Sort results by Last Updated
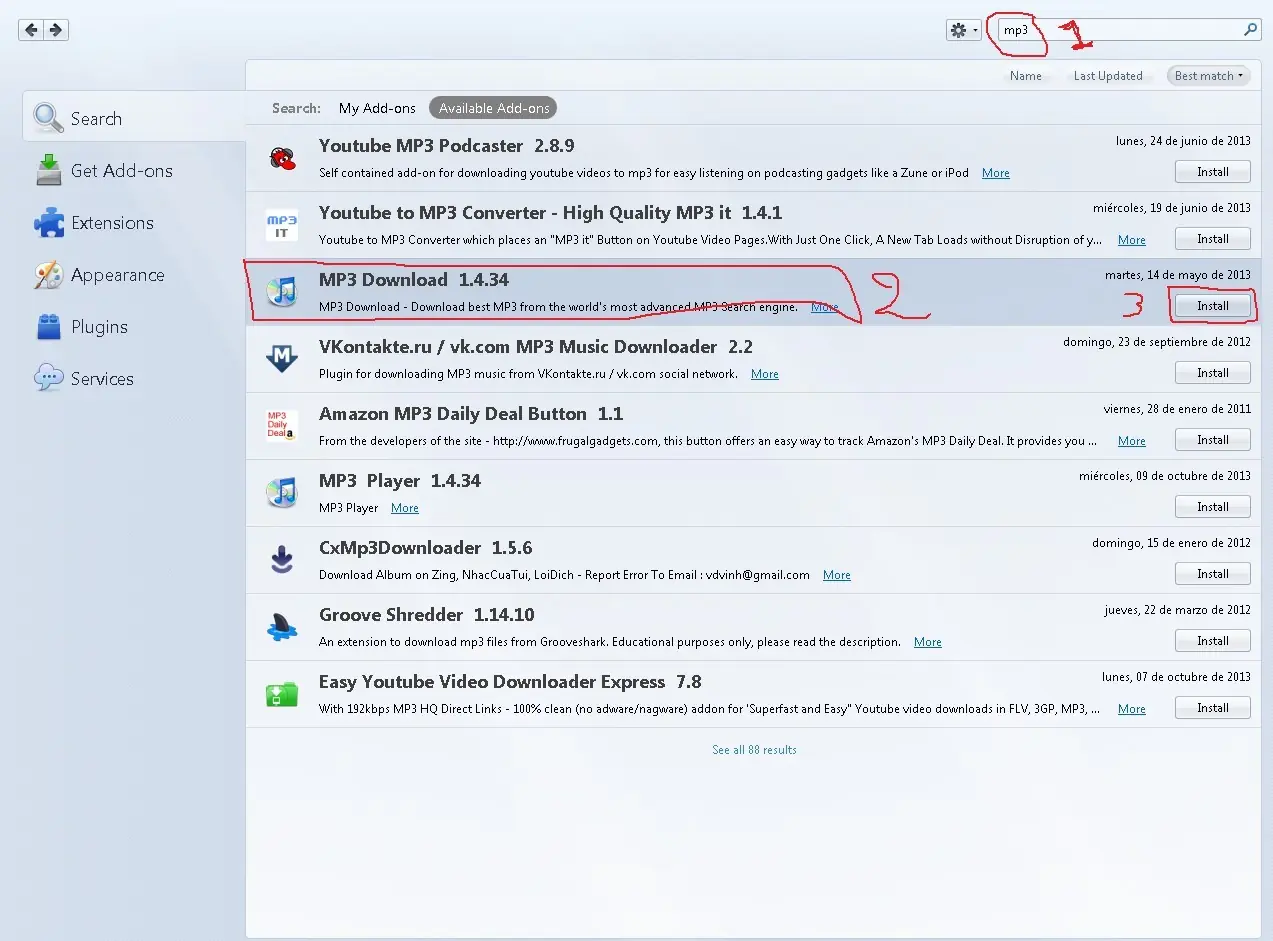This screenshot has height=941, width=1273. 1108,76
